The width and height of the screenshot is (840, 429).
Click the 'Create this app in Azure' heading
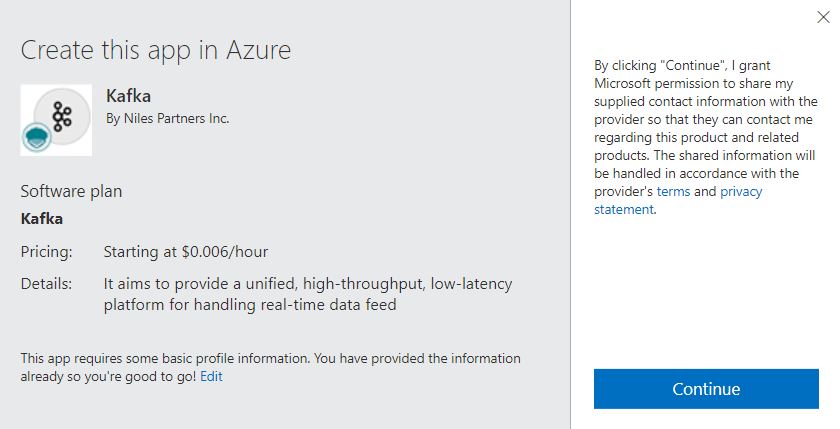click(x=155, y=50)
